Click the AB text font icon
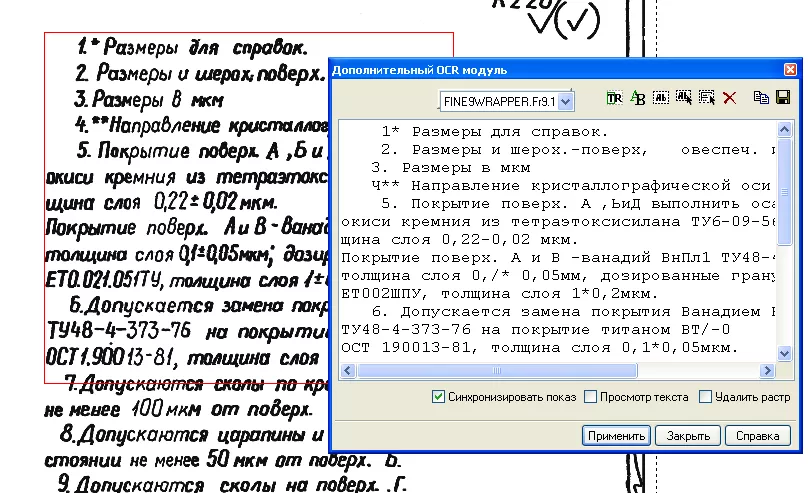Screen dimensions: 810x493 637,98
